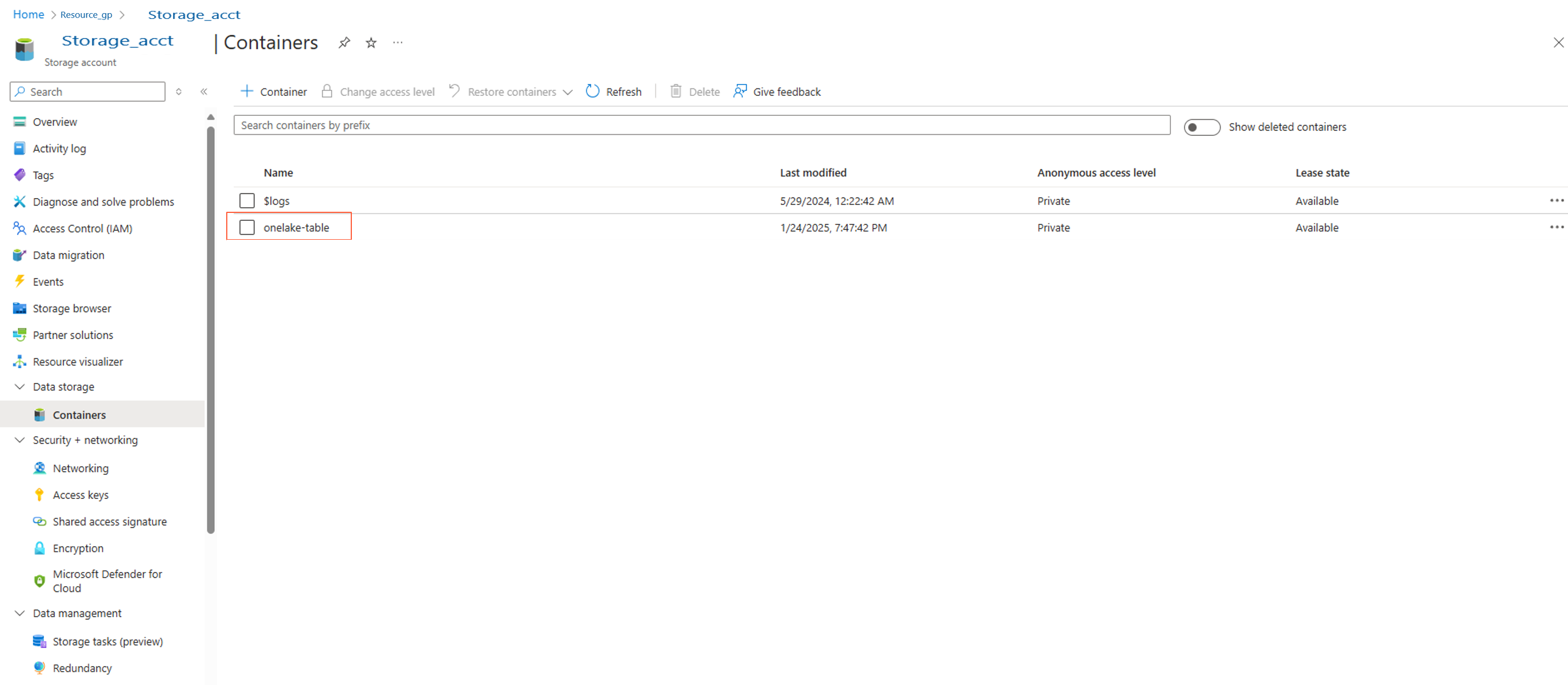Click the Resource_gp breadcrumb link

[x=86, y=15]
